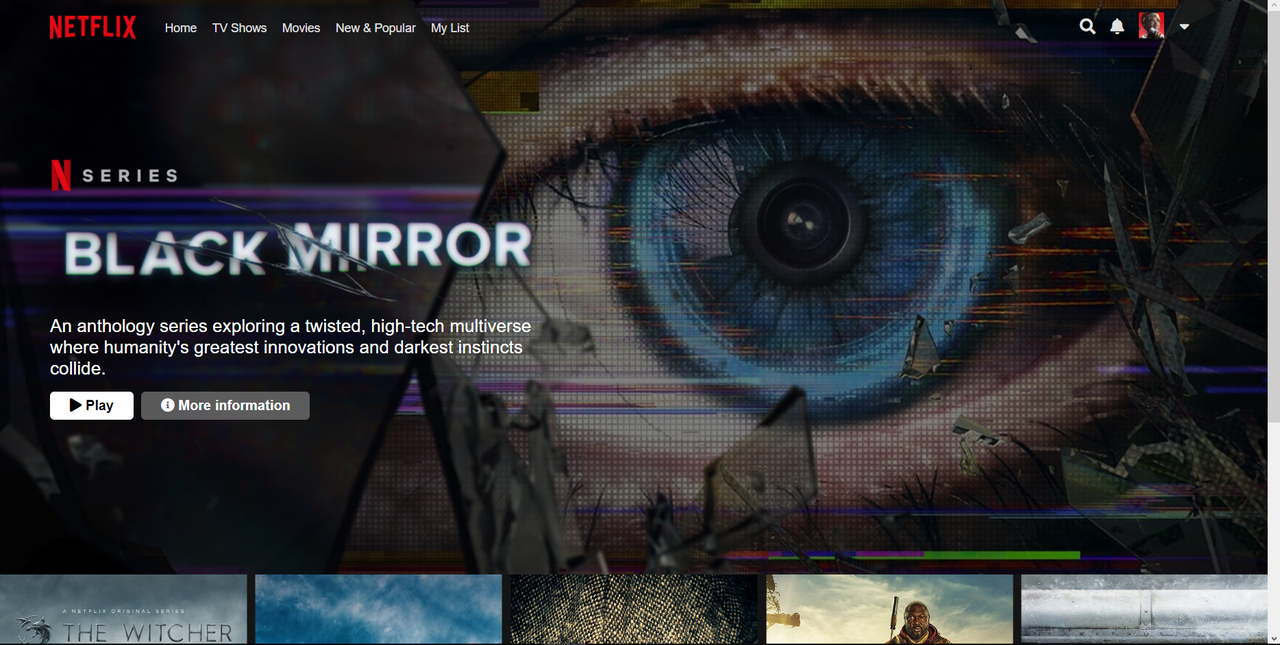Image resolution: width=1280 pixels, height=645 pixels.
Task: Click the notifications bell icon
Action: 1117,26
